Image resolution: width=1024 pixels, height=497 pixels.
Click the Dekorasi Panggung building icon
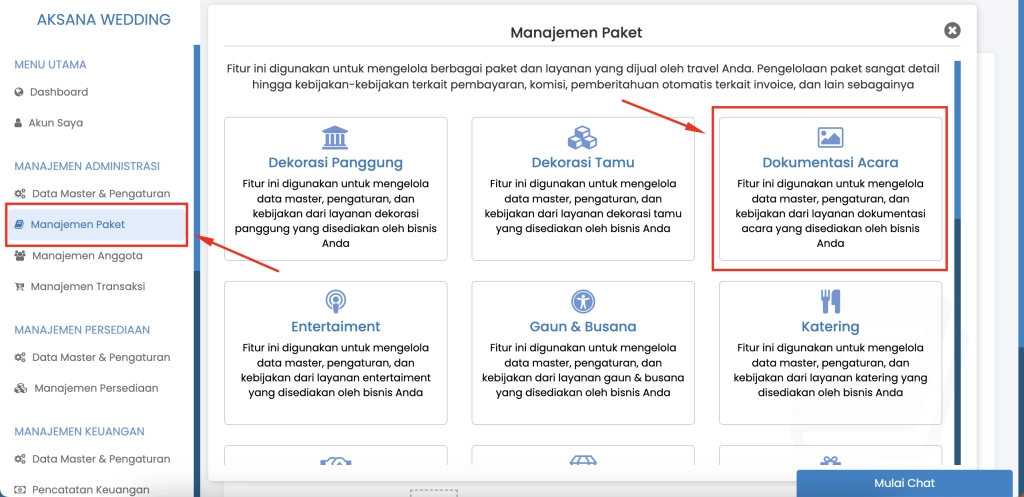pyautogui.click(x=335, y=138)
